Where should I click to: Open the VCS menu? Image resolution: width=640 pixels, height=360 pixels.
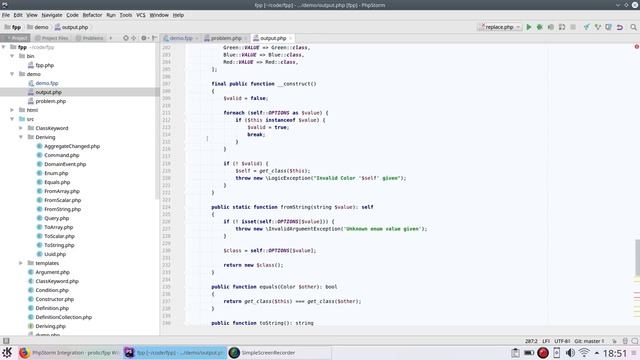pyautogui.click(x=141, y=15)
